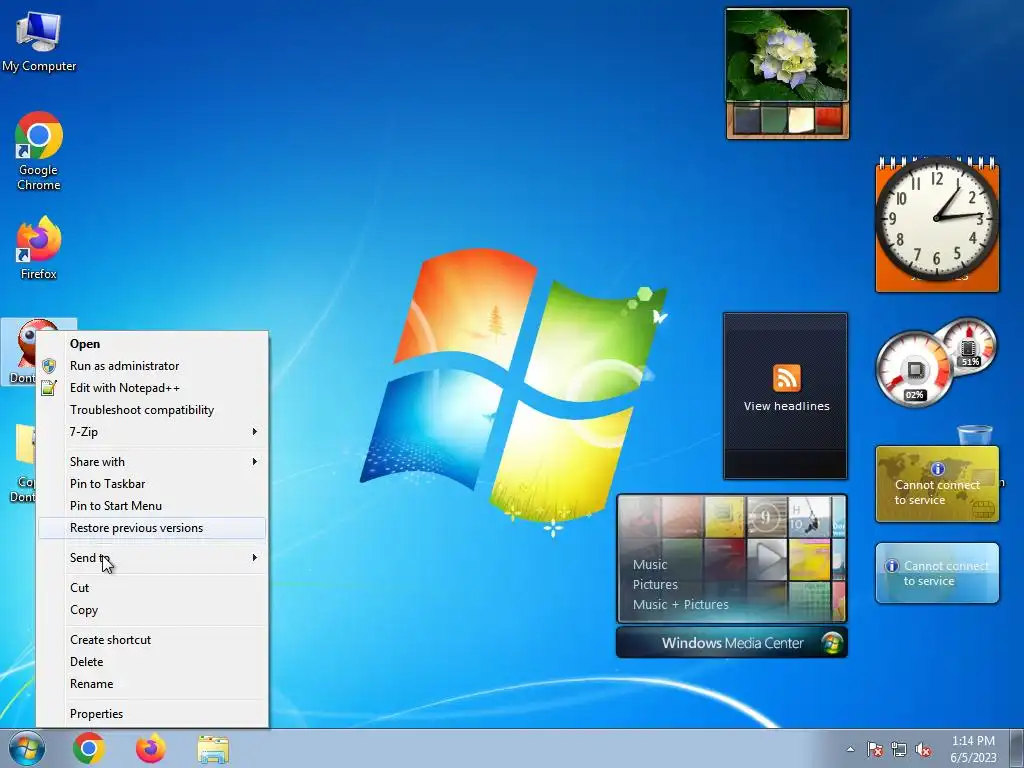Choose Copy in the context menu

pos(152,610)
